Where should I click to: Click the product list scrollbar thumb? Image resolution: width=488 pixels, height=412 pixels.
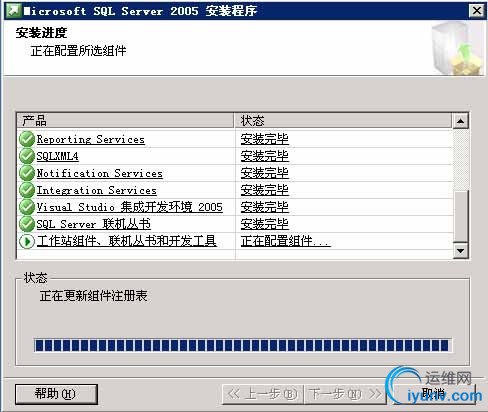point(461,216)
